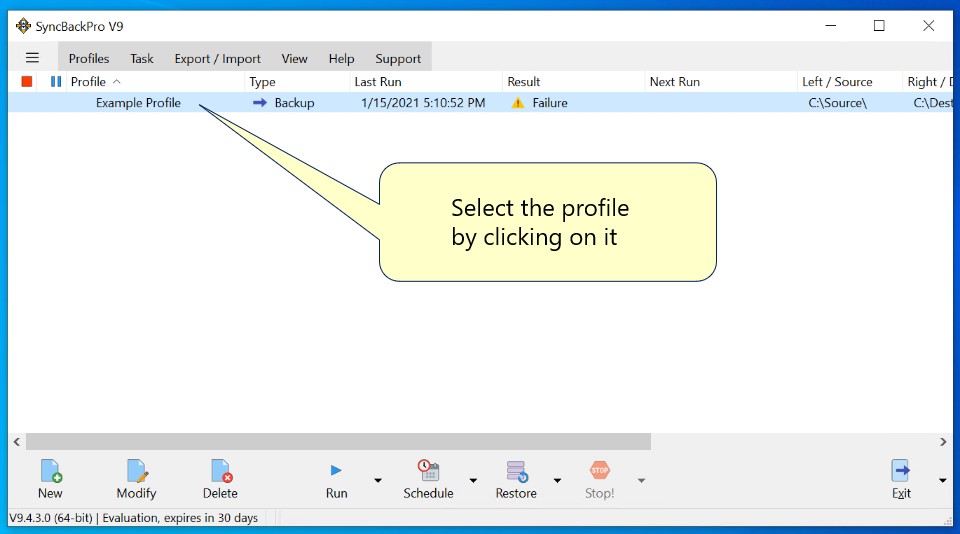This screenshot has height=534, width=960.
Task: Click the red stop column header icon
Action: tap(26, 81)
